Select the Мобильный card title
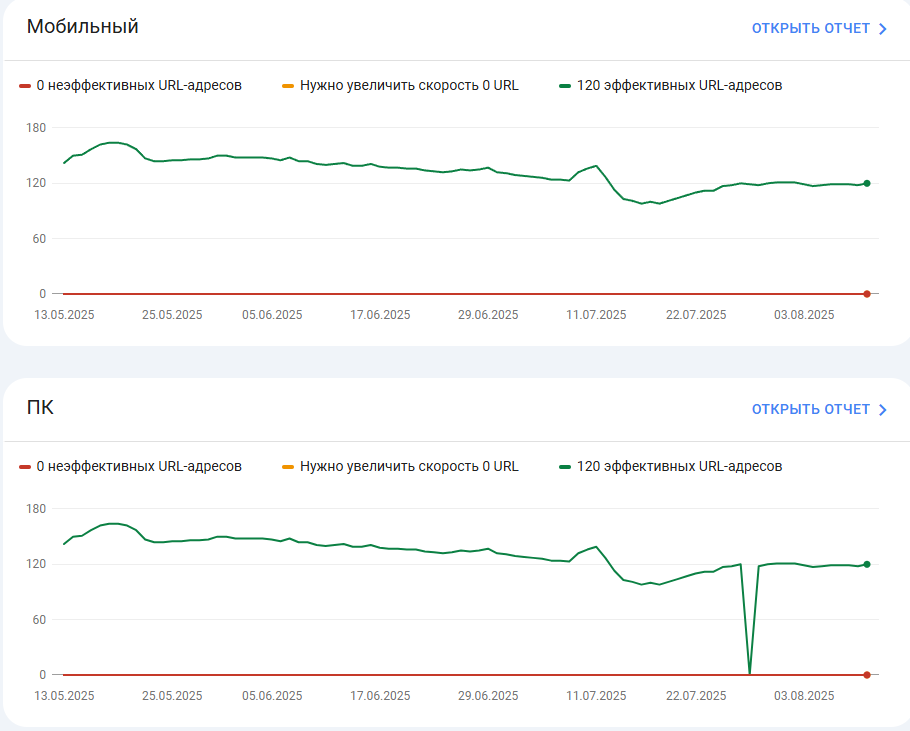 (82, 27)
